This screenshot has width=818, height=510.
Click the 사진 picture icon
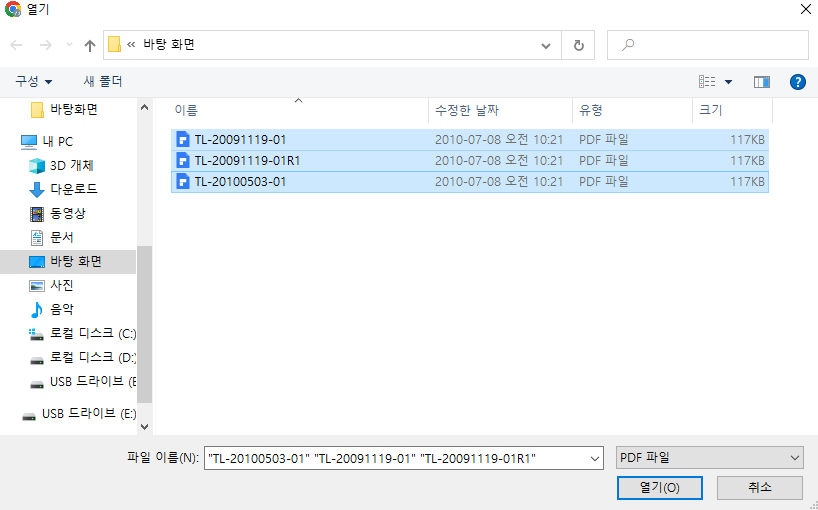point(37,286)
